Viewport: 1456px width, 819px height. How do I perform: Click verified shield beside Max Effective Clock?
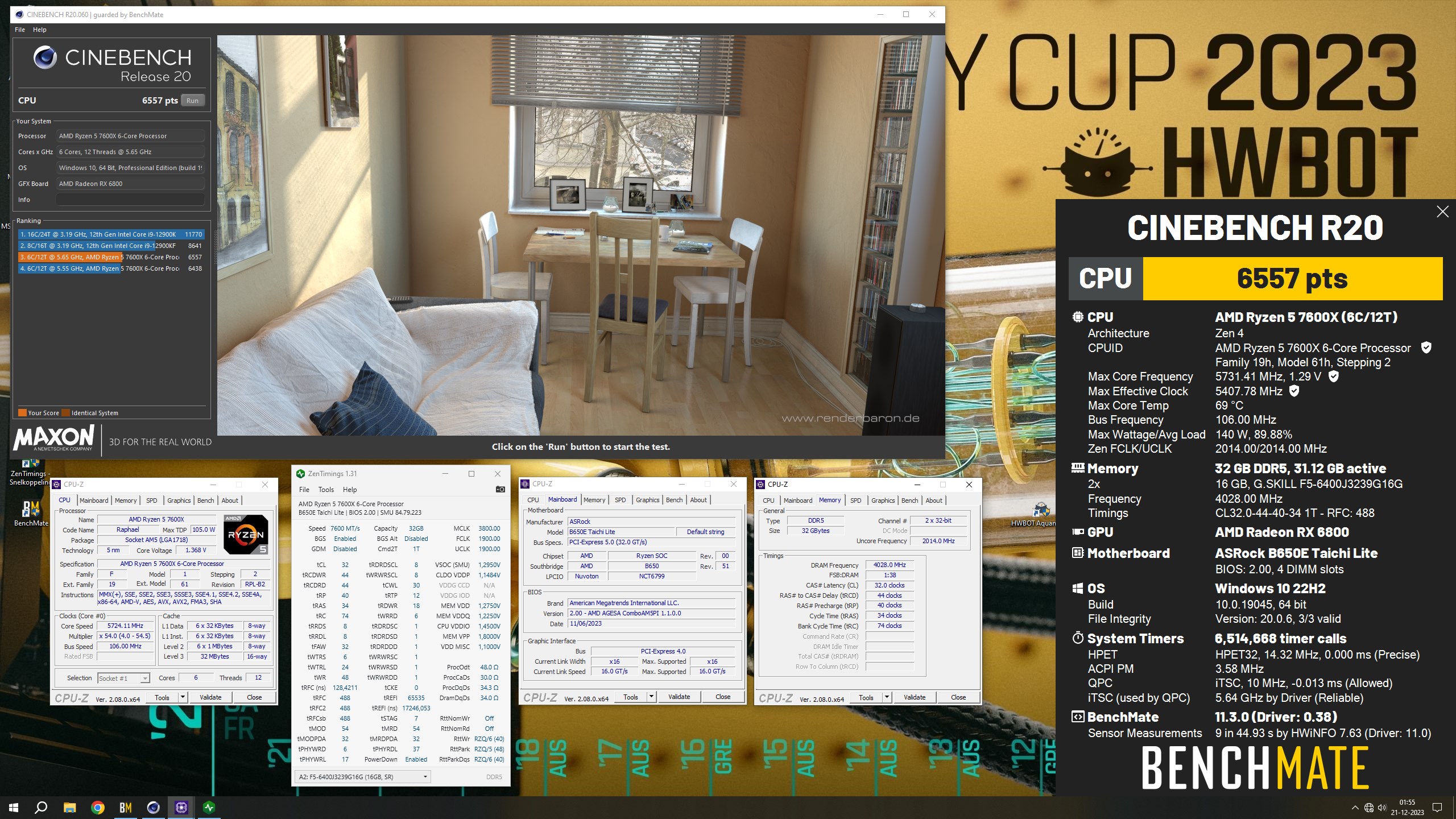(1294, 391)
